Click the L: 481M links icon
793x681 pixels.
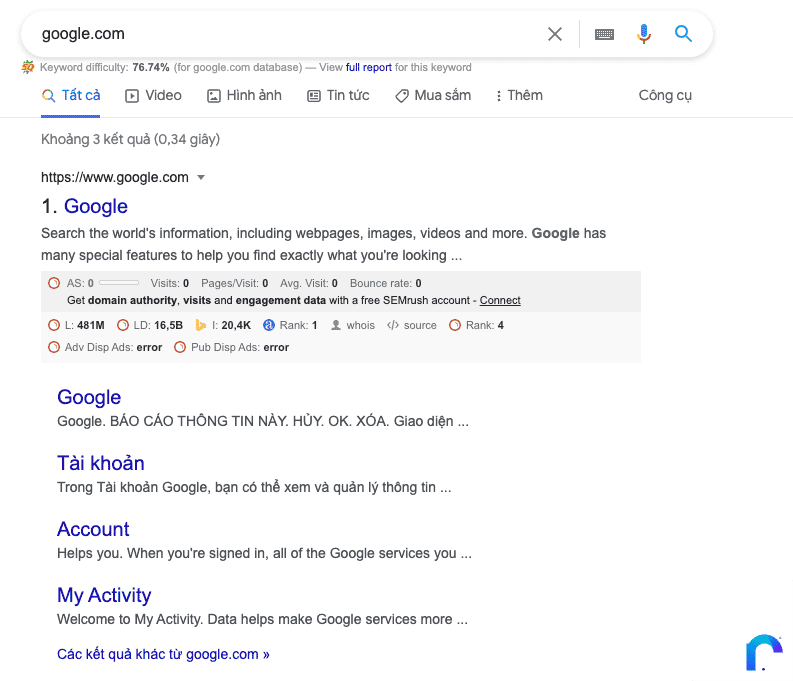click(x=54, y=325)
